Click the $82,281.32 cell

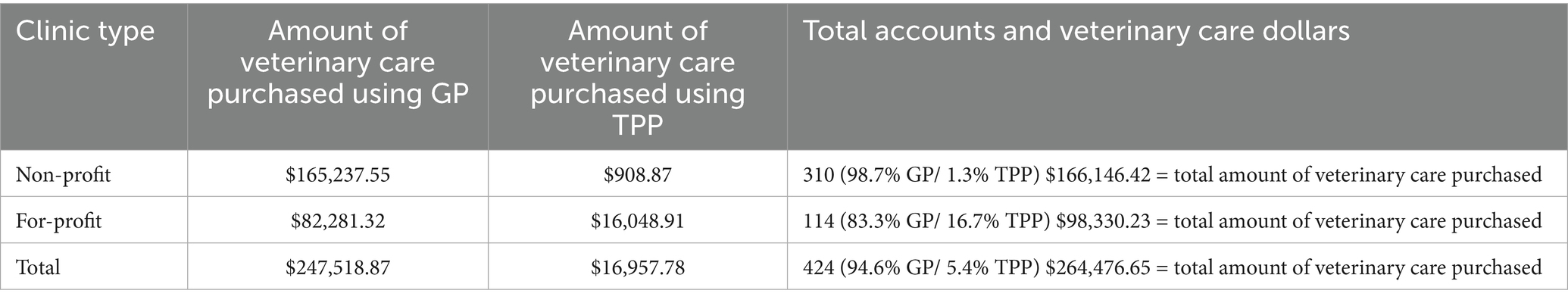click(x=337, y=221)
